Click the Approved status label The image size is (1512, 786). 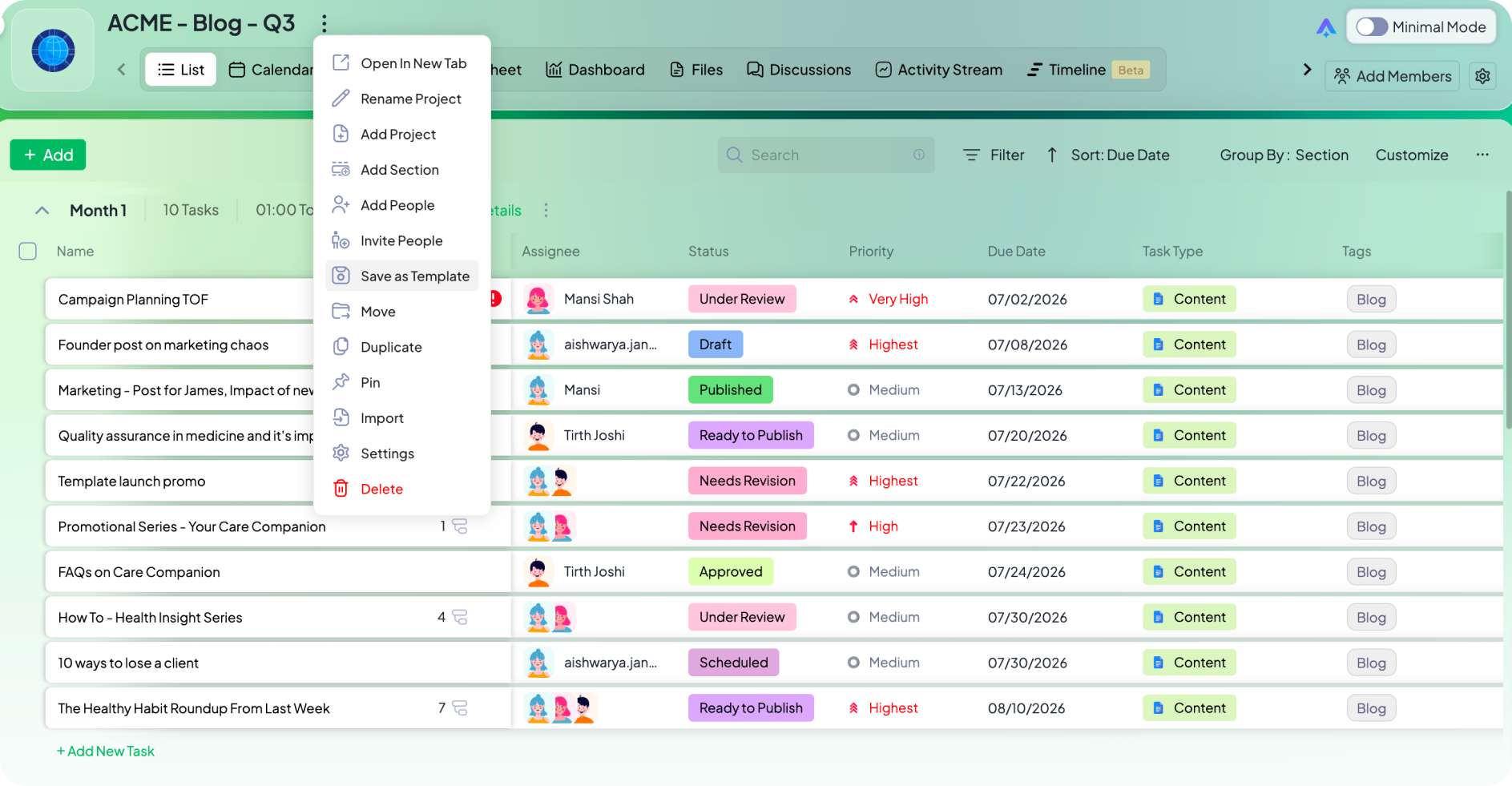point(731,571)
